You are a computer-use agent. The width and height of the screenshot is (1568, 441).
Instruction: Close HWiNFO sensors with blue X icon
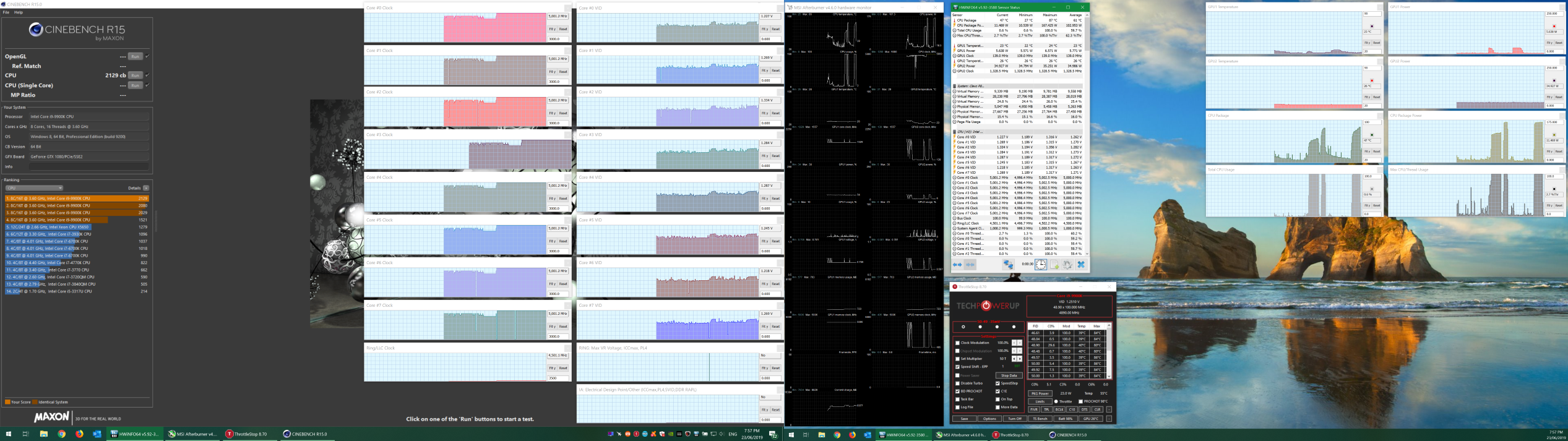1081,265
